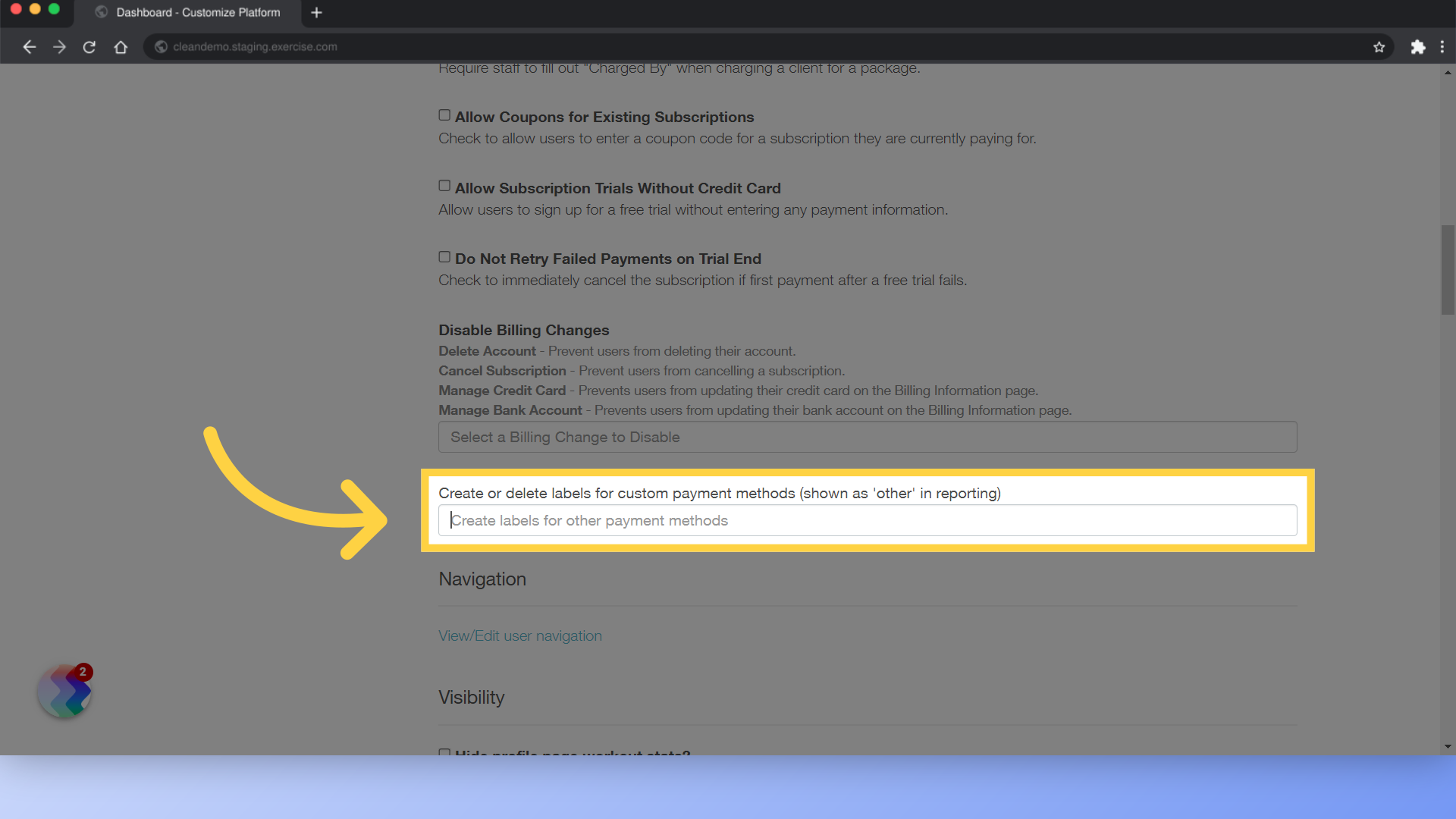Click View/Edit user navigation link
This screenshot has height=819, width=1456.
pos(520,635)
